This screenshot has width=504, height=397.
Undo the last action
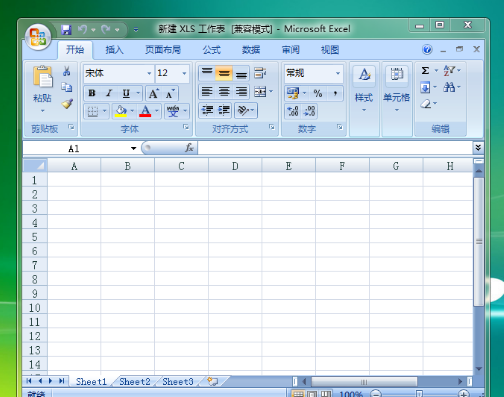pos(82,30)
